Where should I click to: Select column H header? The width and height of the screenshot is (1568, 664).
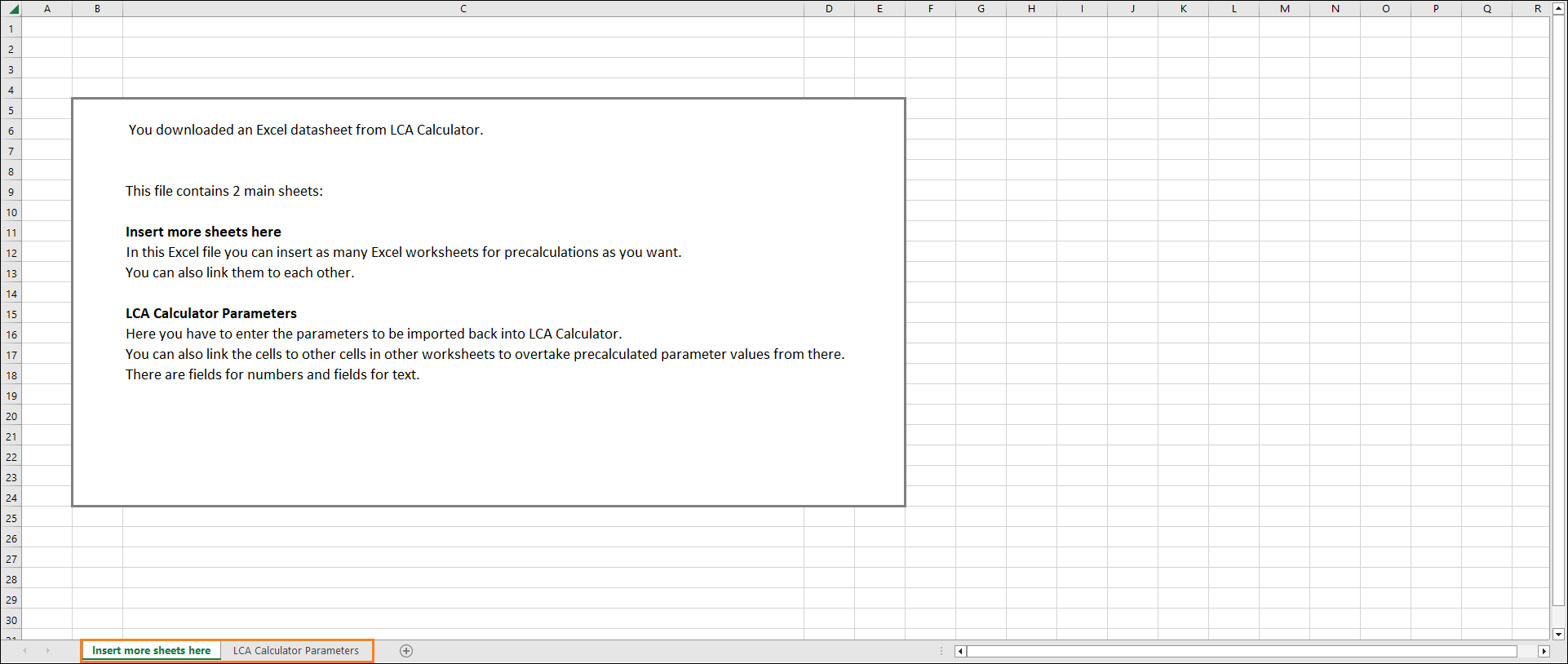1031,9
